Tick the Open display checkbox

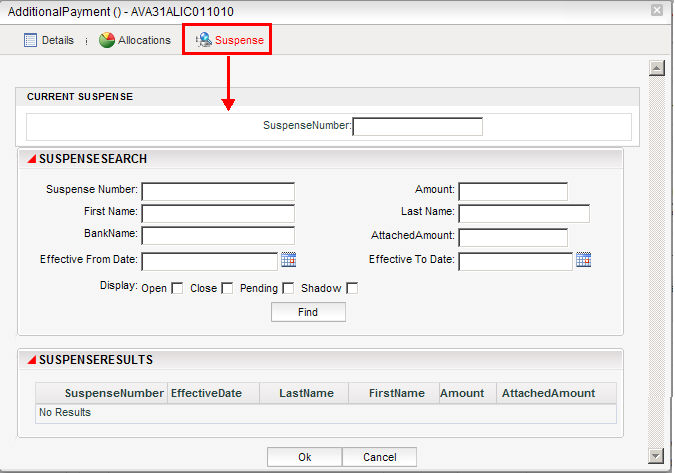[177, 288]
